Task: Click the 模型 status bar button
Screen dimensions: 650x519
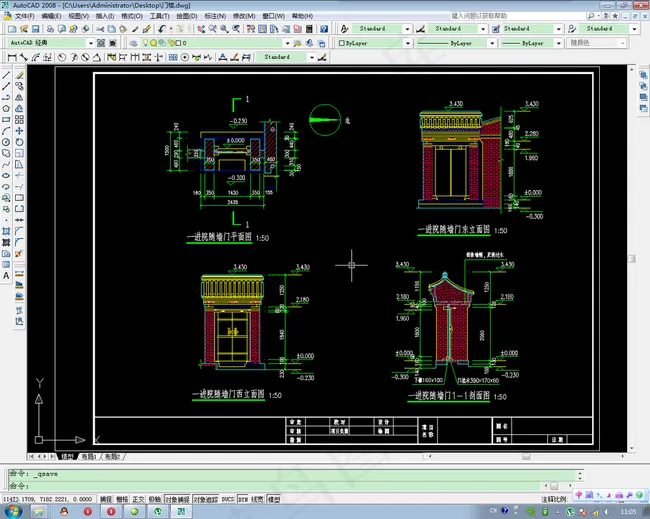Action: pyautogui.click(x=274, y=500)
